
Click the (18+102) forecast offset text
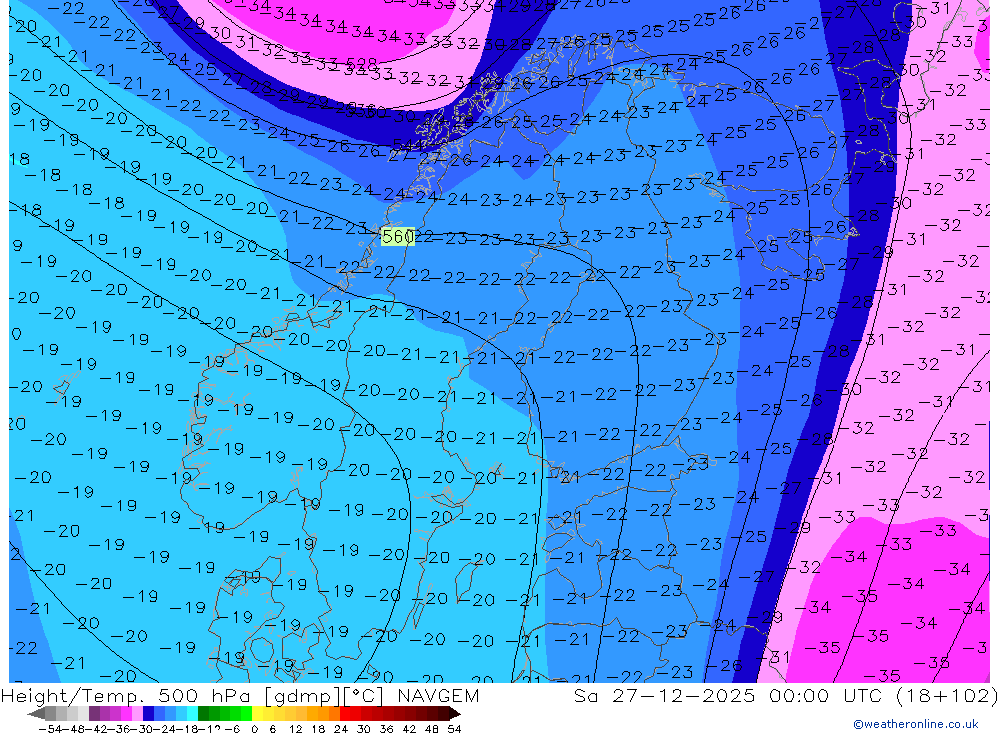[947, 695]
